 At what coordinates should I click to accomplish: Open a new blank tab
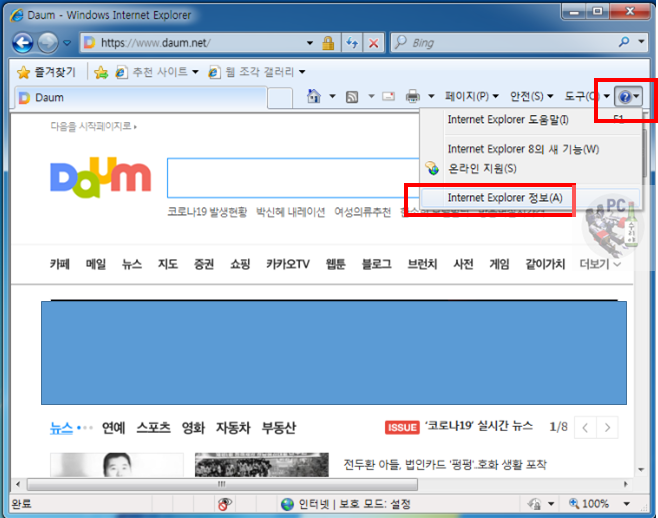280,98
